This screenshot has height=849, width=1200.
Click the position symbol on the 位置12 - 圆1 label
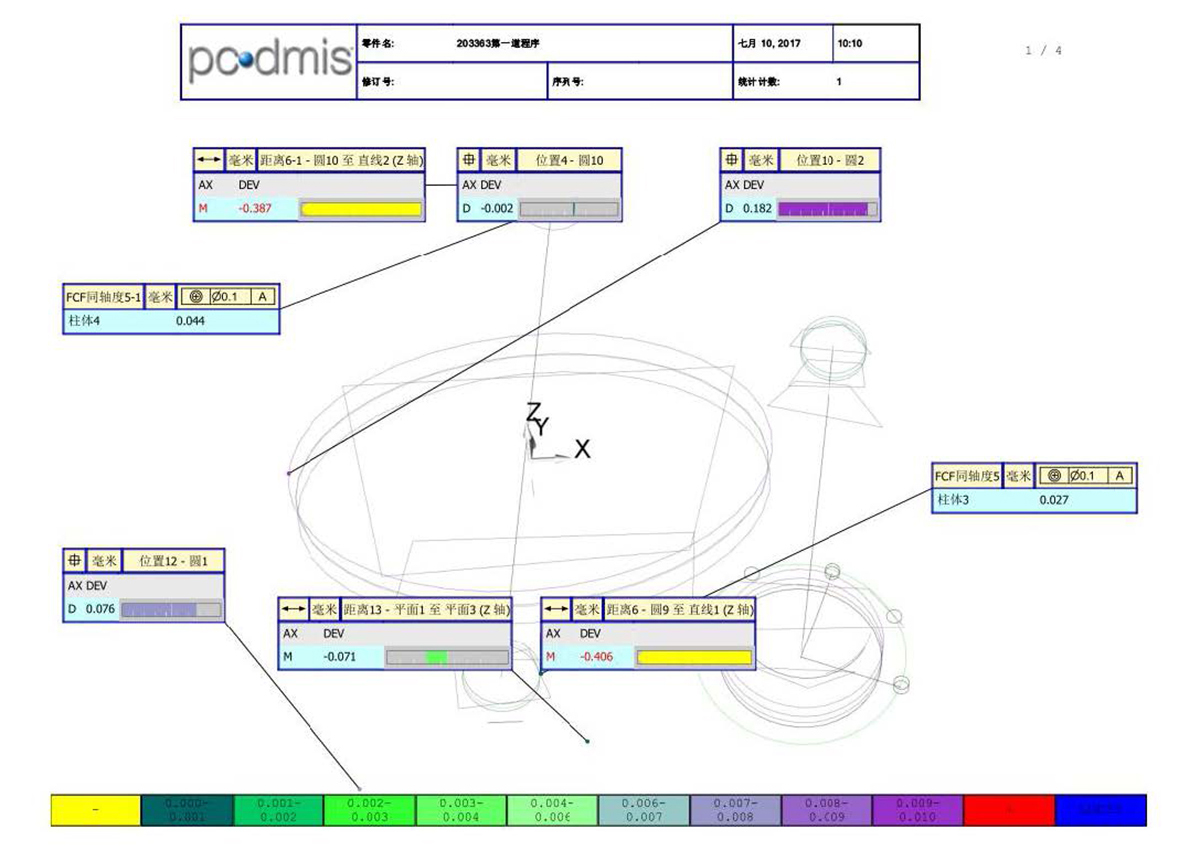(x=75, y=561)
